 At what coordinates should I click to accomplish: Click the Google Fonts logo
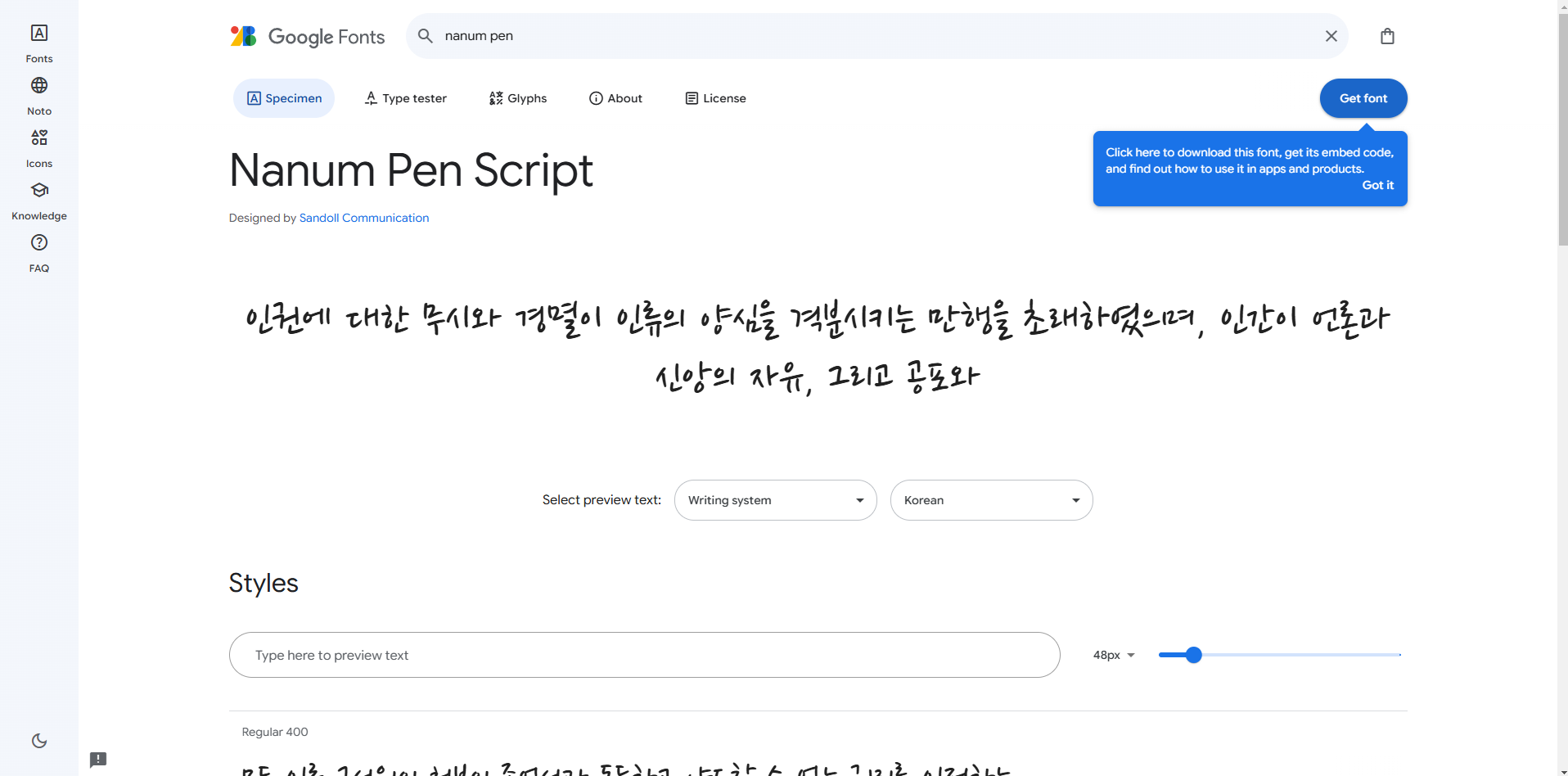(308, 36)
